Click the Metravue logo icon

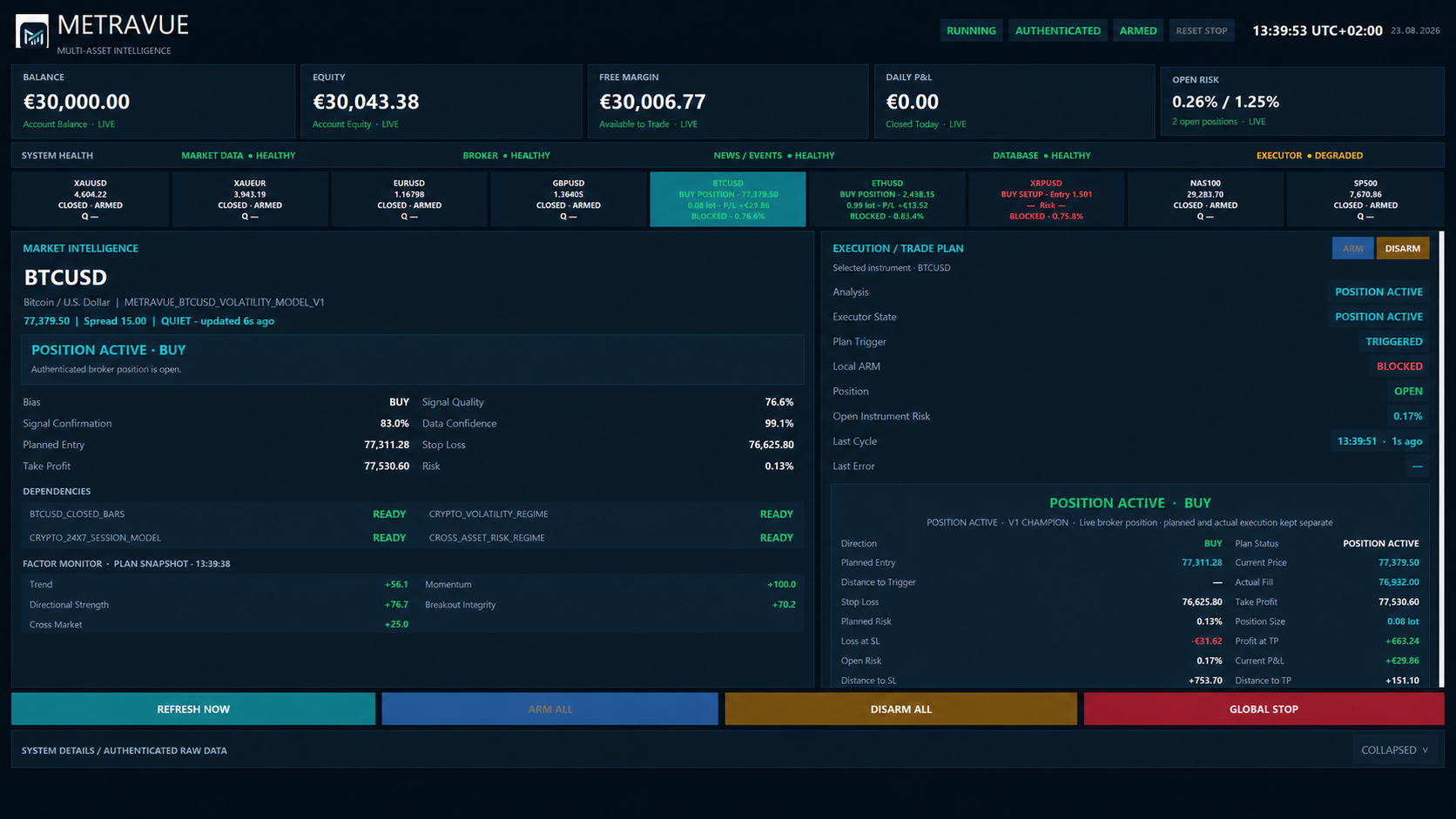32,31
